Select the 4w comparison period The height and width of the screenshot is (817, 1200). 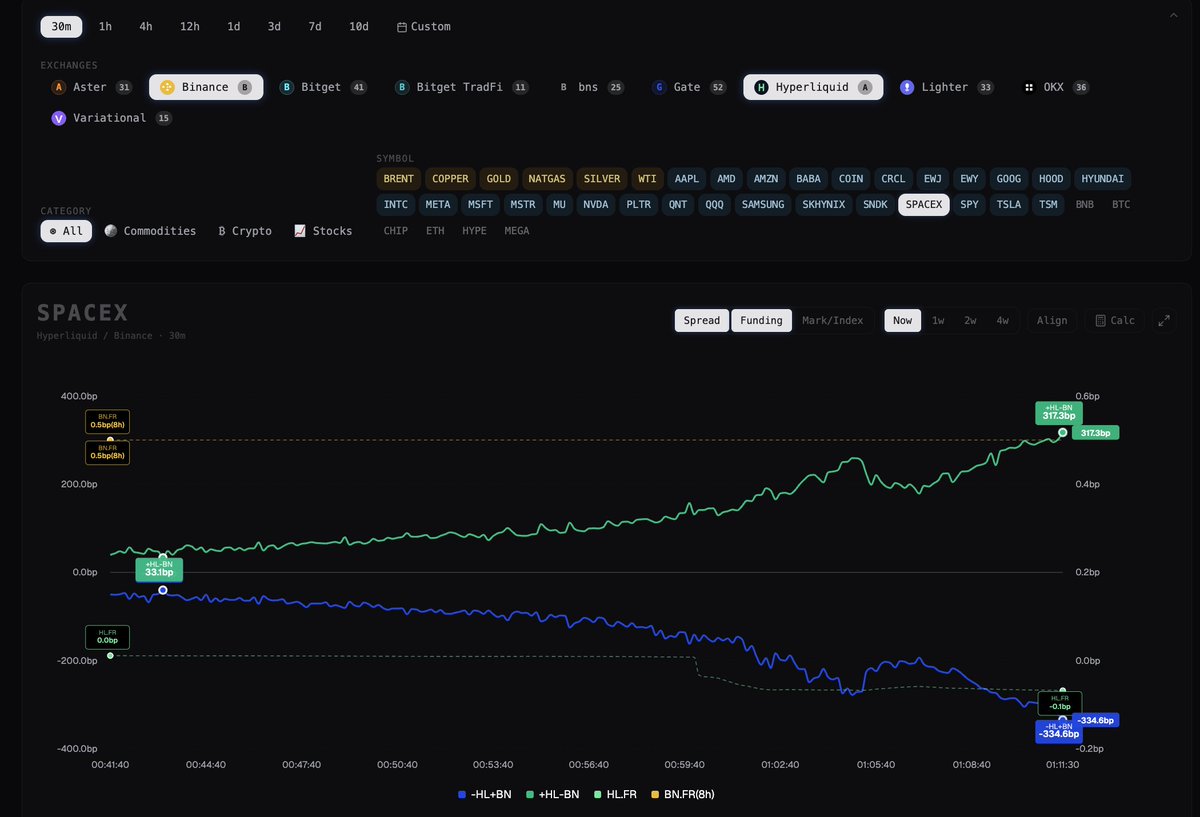click(1002, 320)
